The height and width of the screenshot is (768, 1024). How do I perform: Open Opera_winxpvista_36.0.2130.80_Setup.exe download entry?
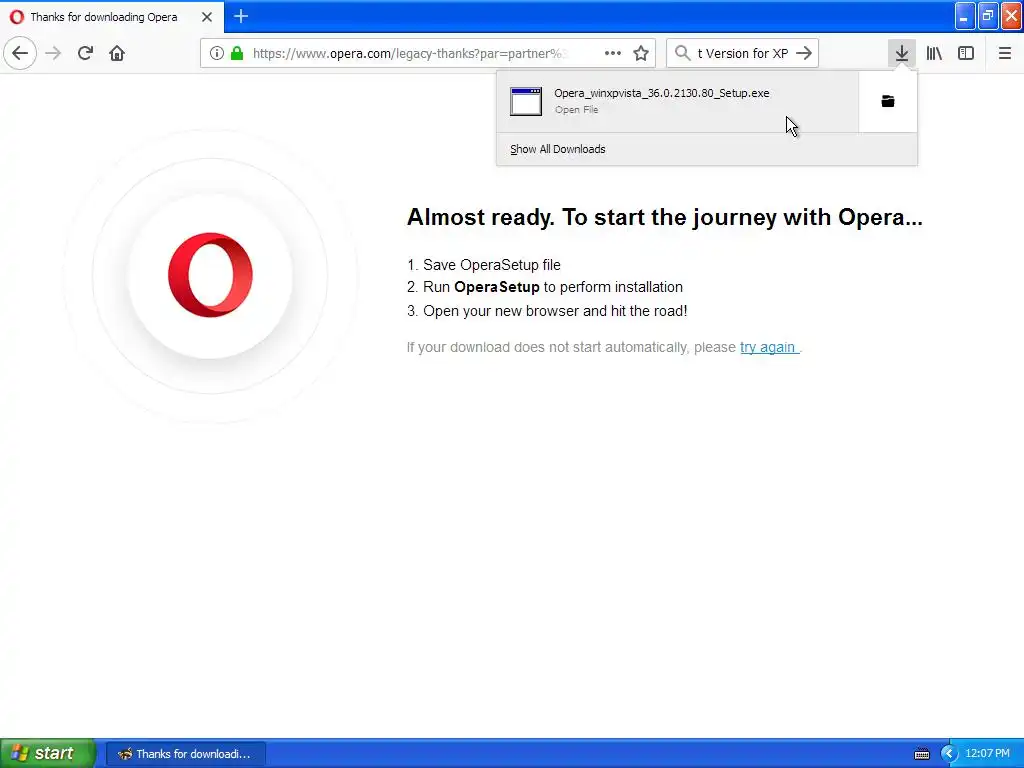coord(677,101)
